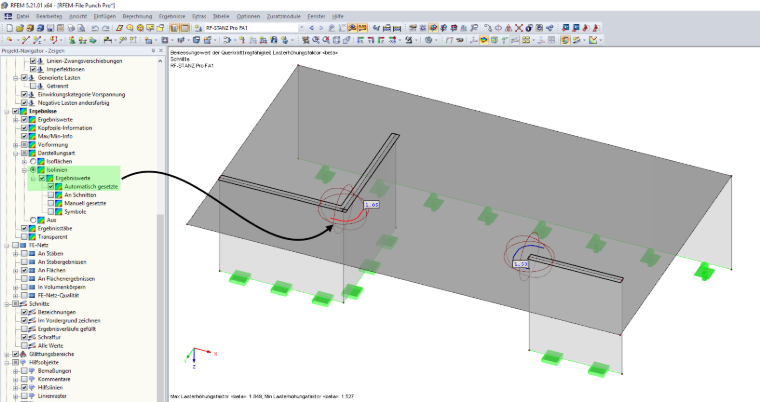This screenshot has width=760, height=402.
Task: Click the next-case right arrow icon
Action: coord(321,28)
